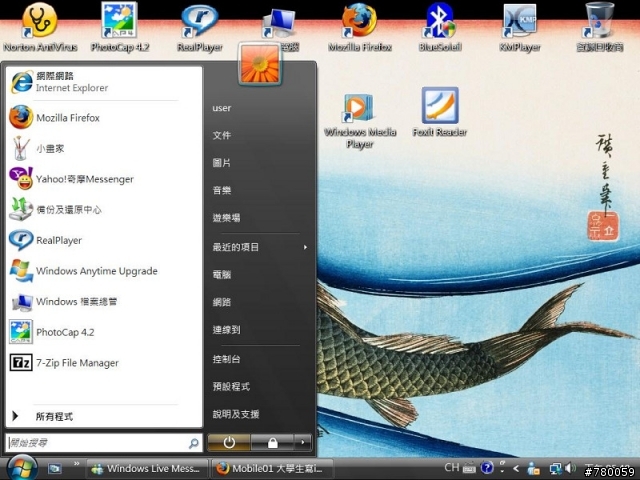
Task: Launch RealPlayer from Start menu list
Action: pos(104,240)
